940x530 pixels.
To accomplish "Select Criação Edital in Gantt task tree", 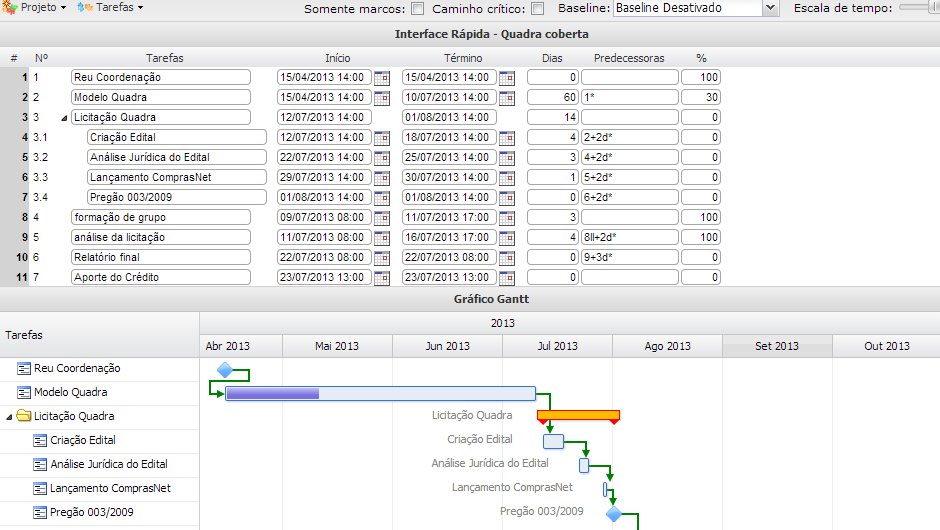I will tap(83, 441).
